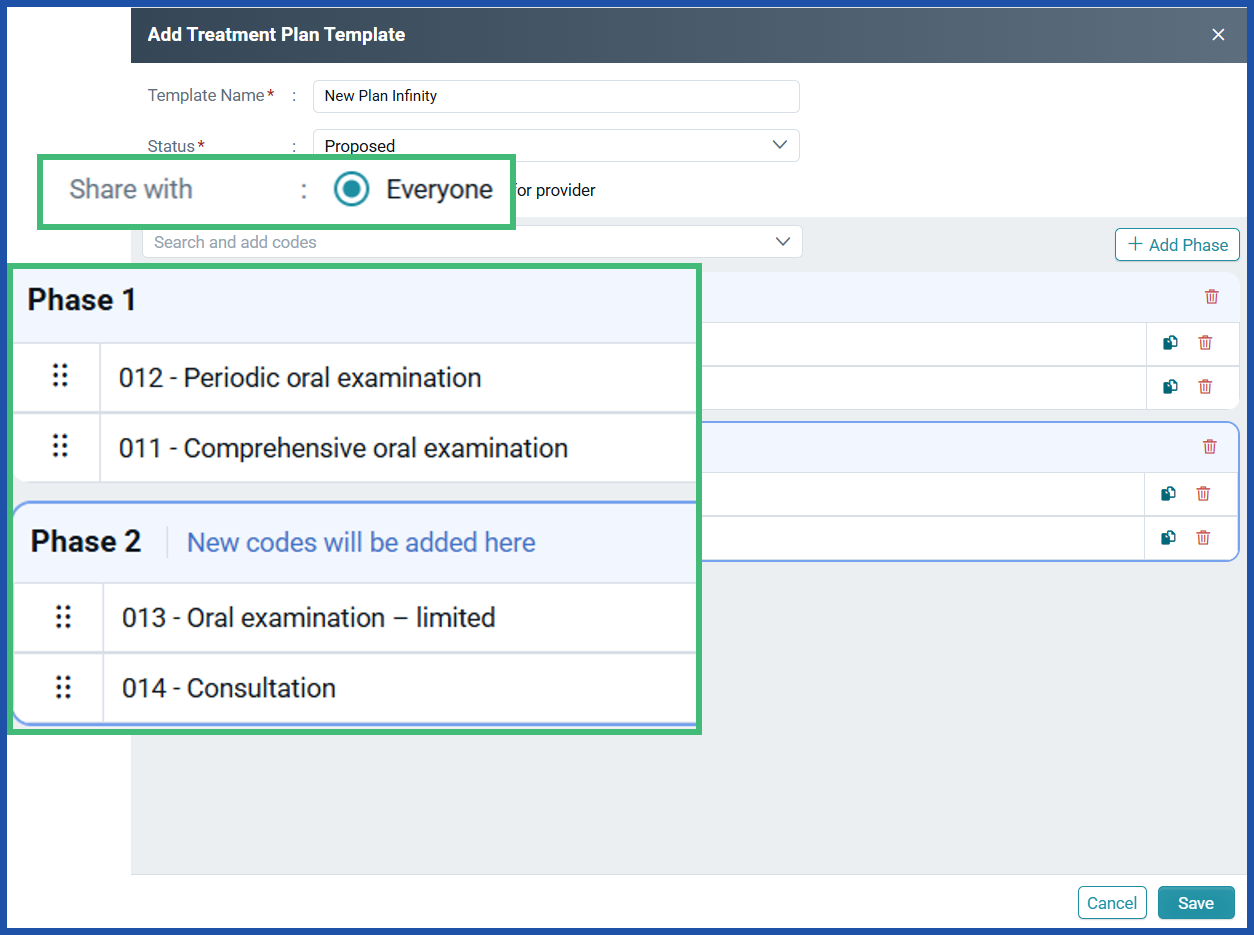Copy the 012 Periodic oral examination code
The width and height of the screenshot is (1254, 935).
(1170, 343)
